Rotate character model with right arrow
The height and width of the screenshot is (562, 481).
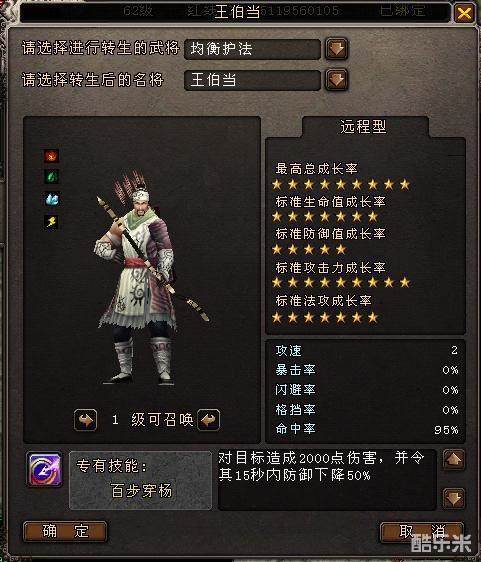tap(209, 420)
